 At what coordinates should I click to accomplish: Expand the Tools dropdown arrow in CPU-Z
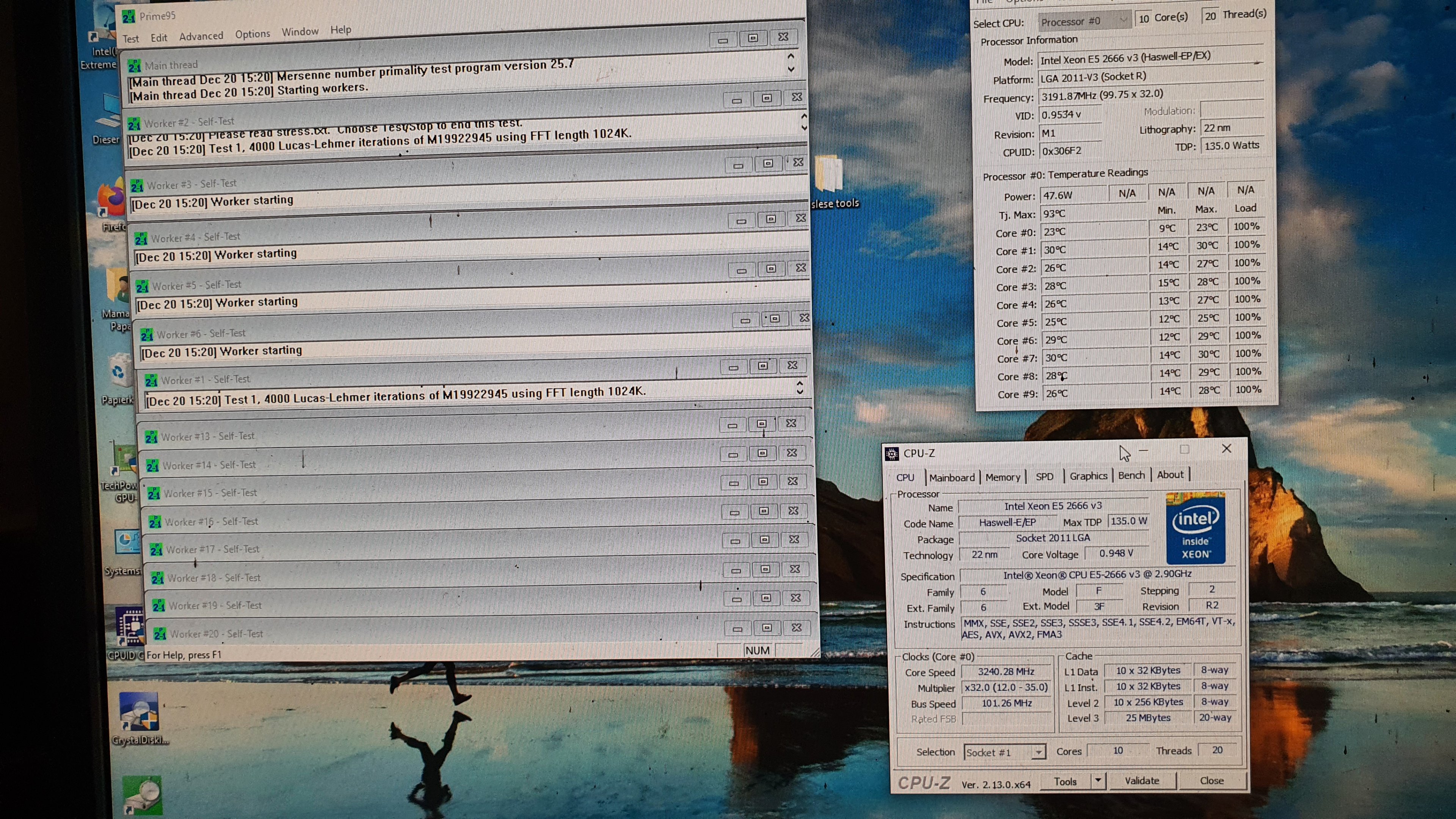pyautogui.click(x=1098, y=781)
